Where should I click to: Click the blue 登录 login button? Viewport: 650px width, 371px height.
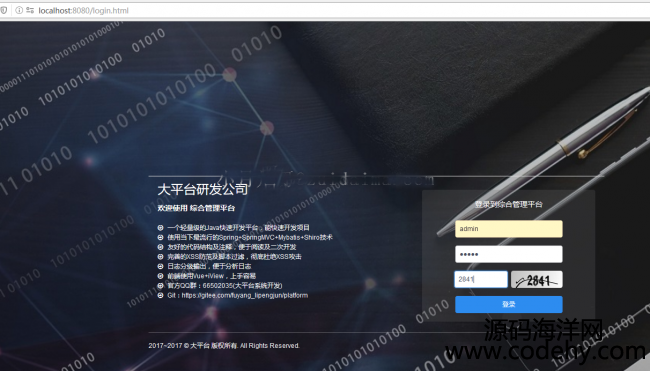click(509, 305)
